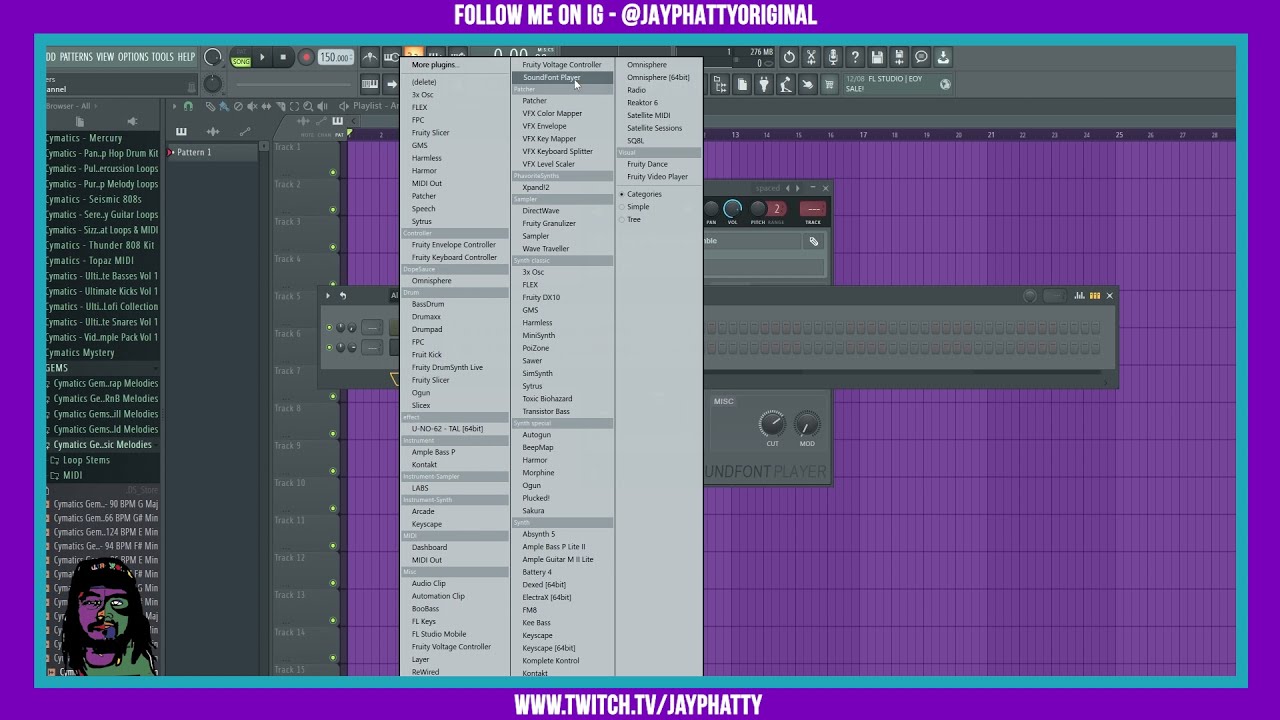Click the VOL knob in the plugin window
The height and width of the screenshot is (720, 1280).
click(733, 209)
